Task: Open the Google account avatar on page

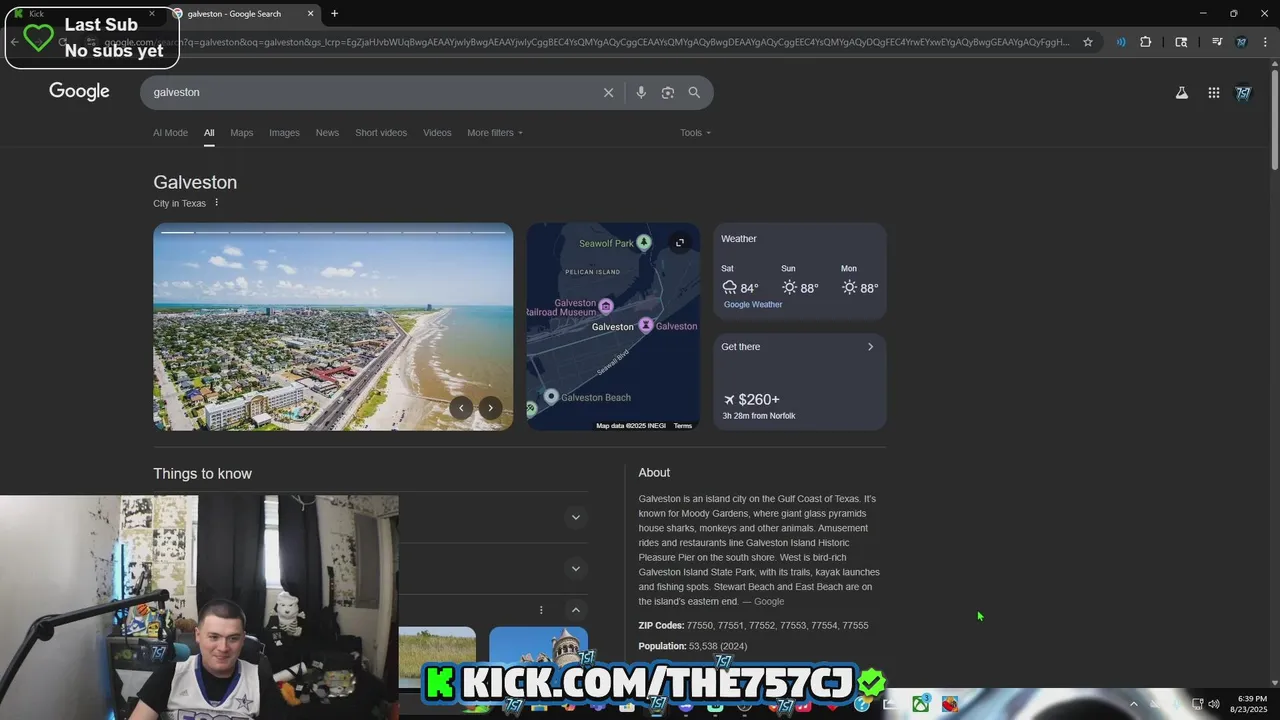Action: tap(1244, 92)
